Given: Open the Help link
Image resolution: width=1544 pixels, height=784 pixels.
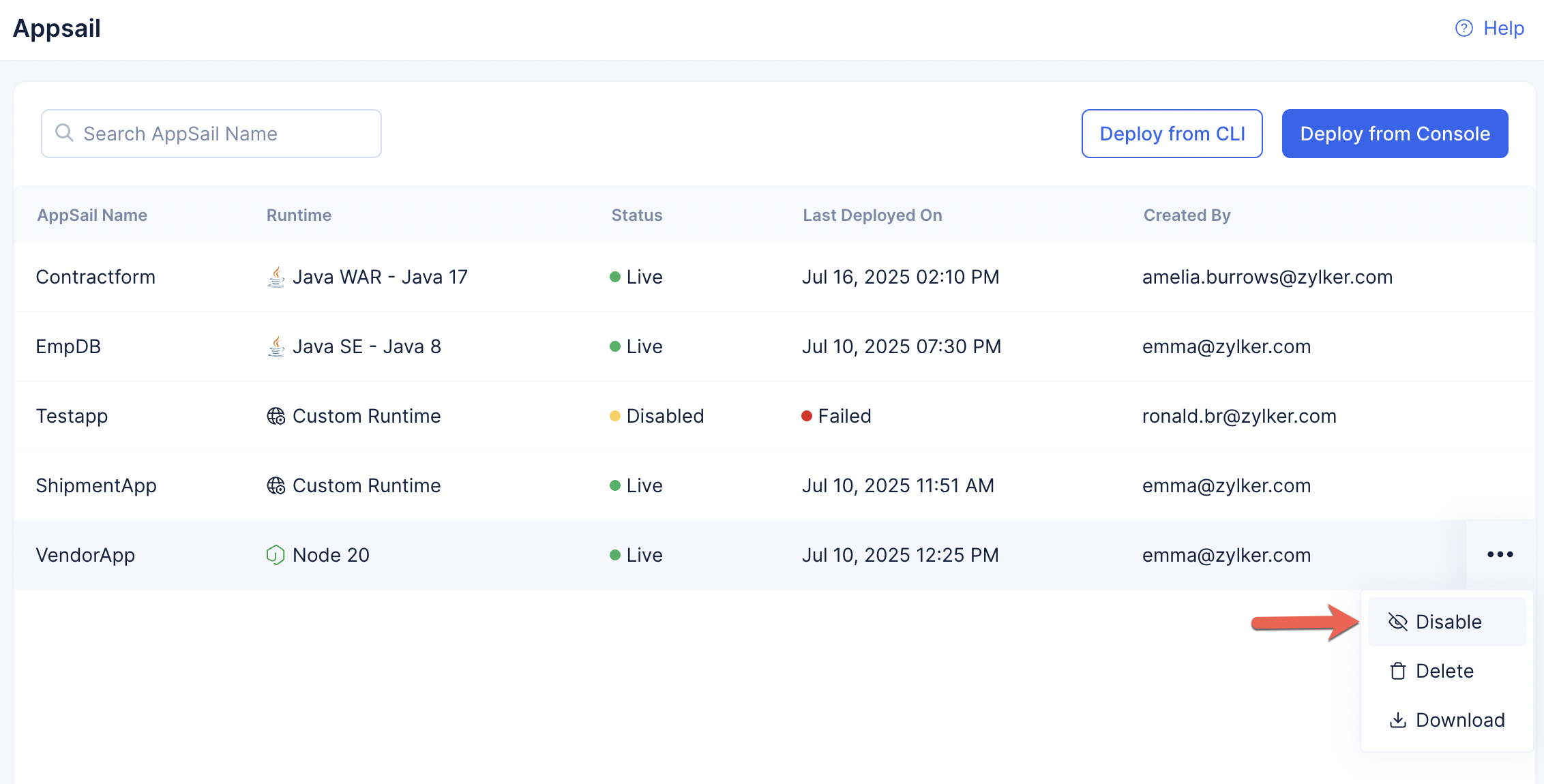Looking at the screenshot, I should [1503, 28].
